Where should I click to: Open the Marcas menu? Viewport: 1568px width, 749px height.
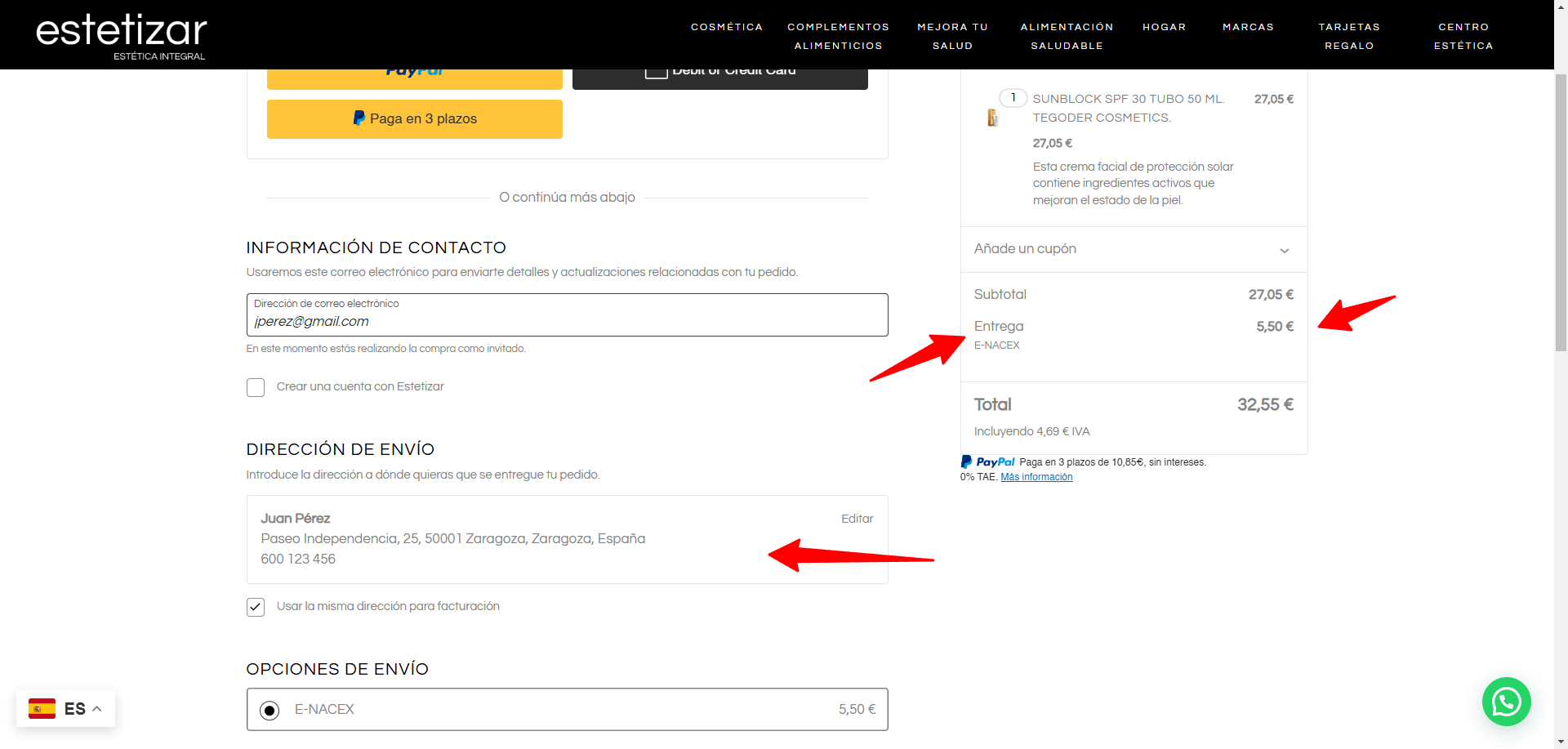(x=1248, y=27)
